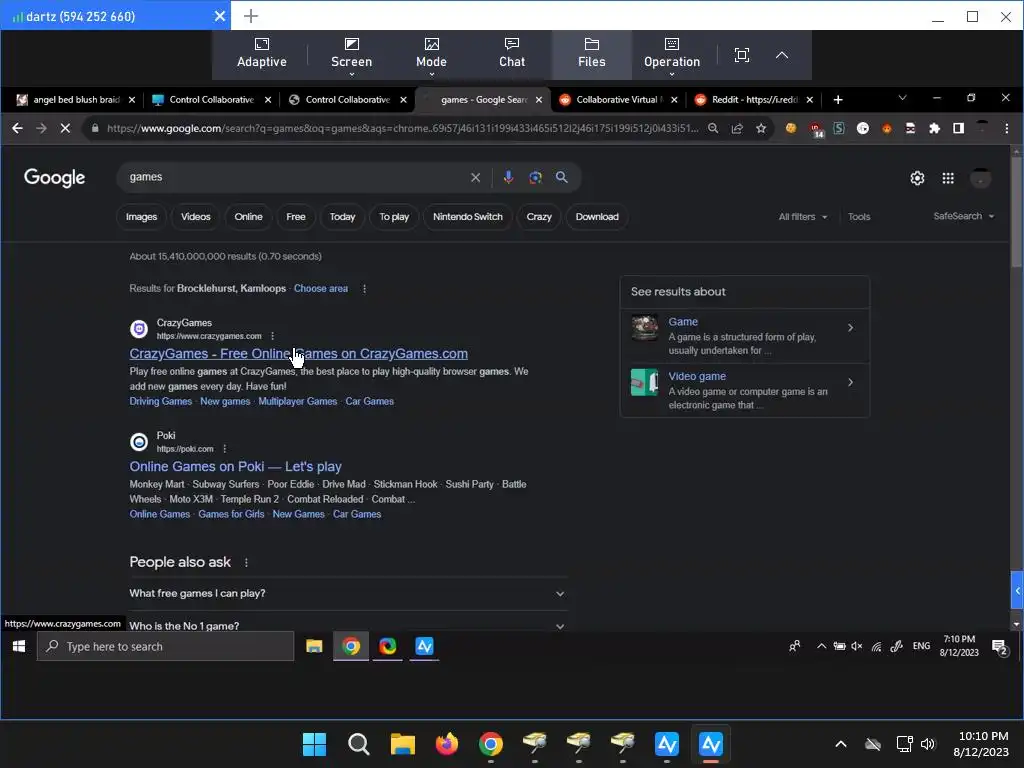Click Choose area link
Screen dimensions: 1024x768
(321, 288)
